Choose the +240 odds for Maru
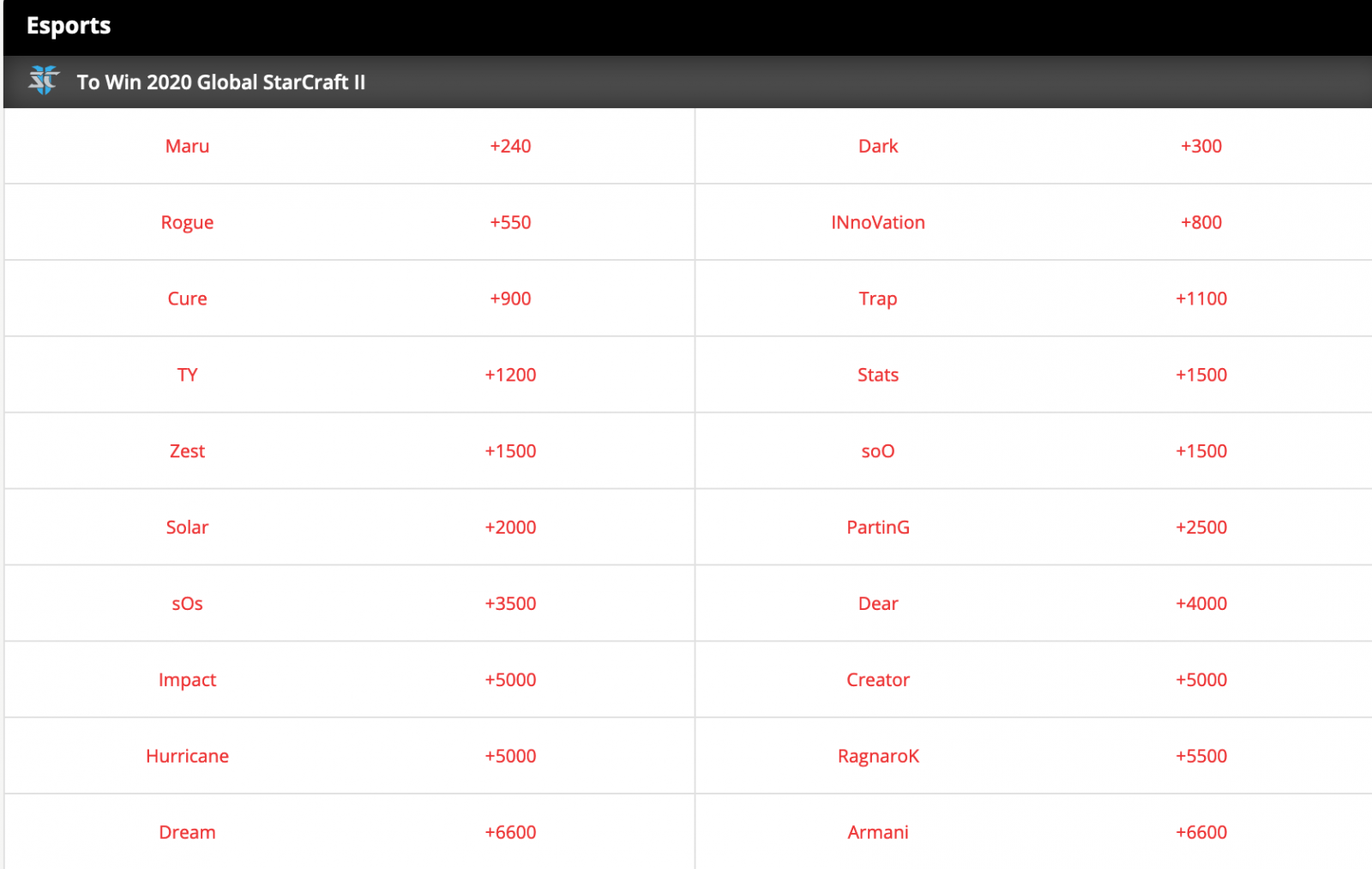The image size is (1372, 869). click(x=510, y=146)
